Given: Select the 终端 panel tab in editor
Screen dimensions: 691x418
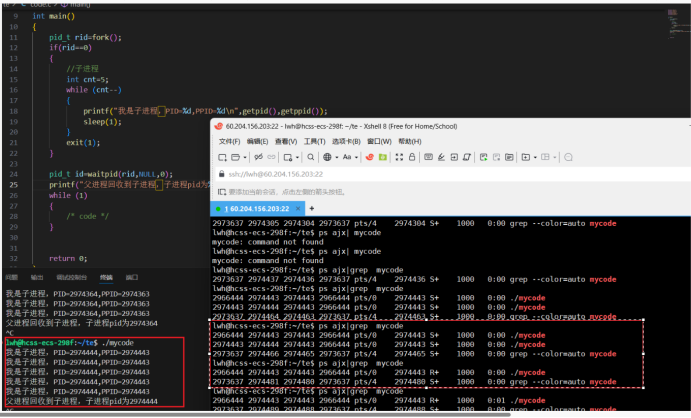Looking at the screenshot, I should [106, 277].
